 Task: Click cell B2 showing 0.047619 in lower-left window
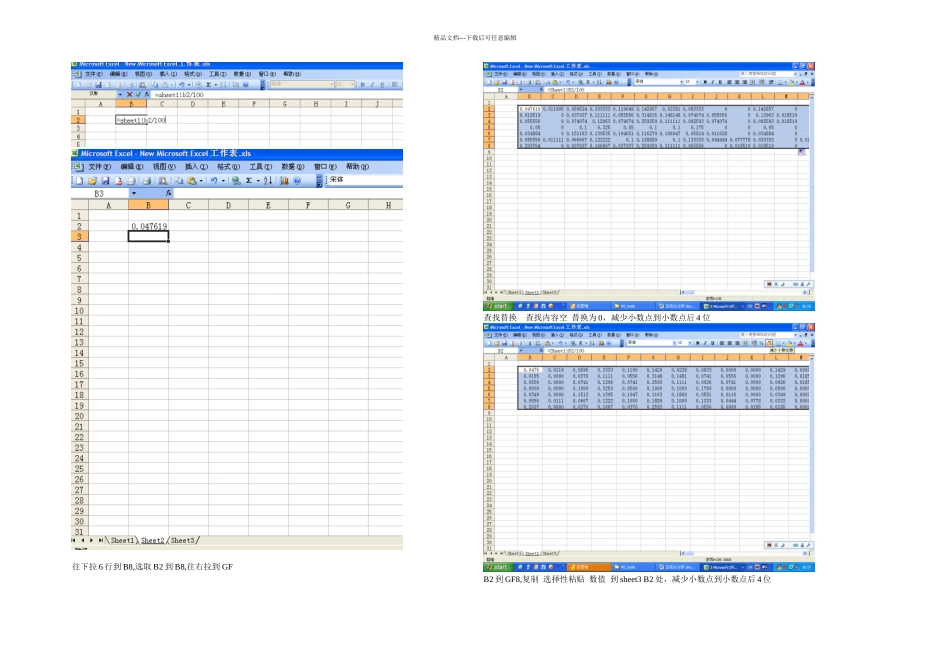[x=148, y=226]
